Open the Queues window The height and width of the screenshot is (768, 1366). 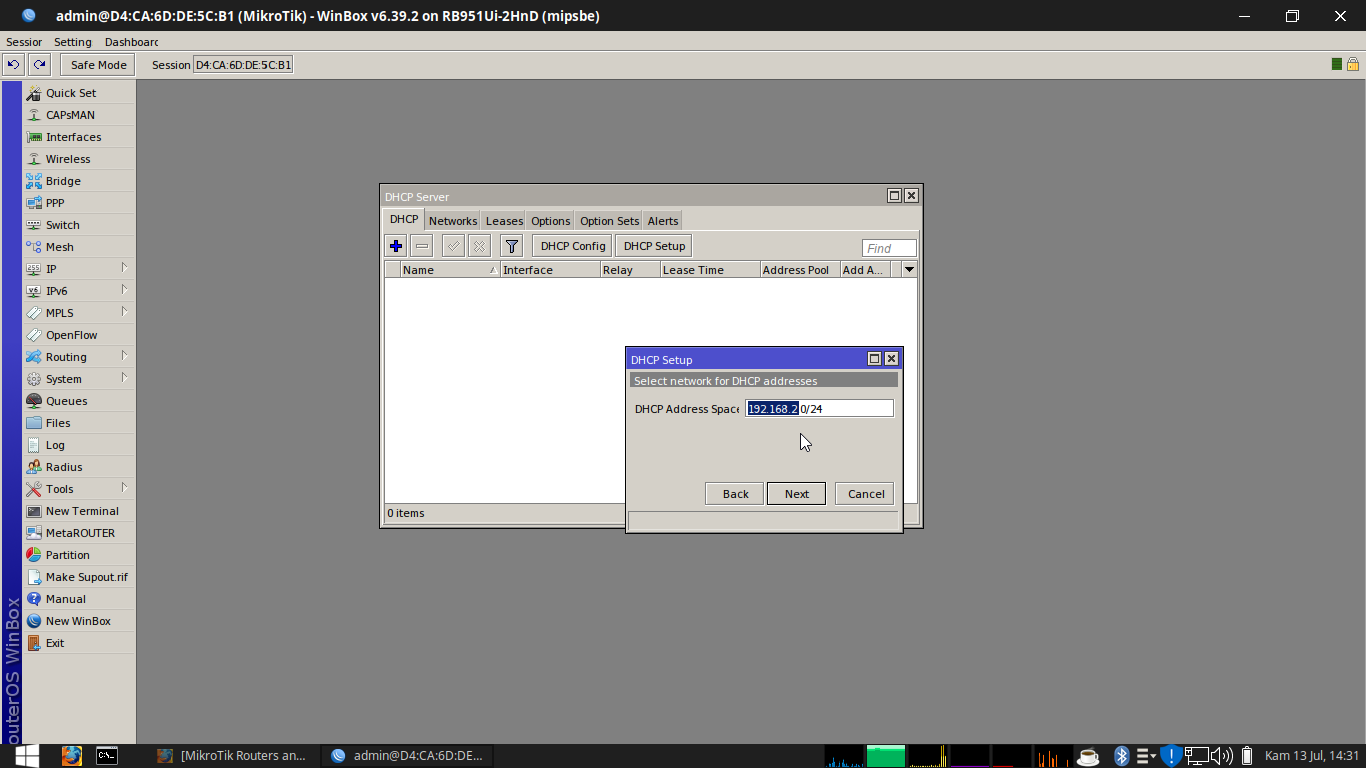[79, 401]
